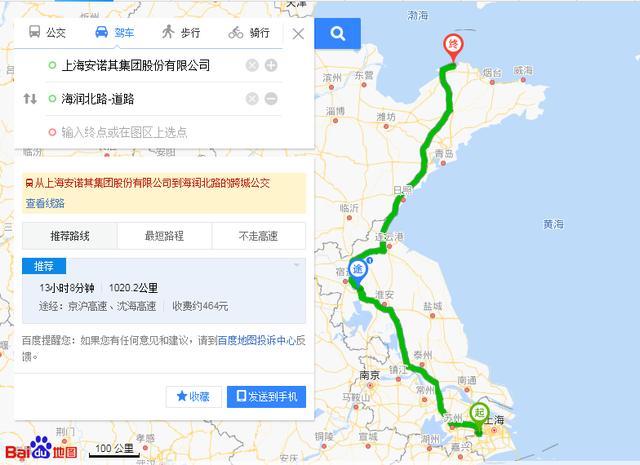Expand the recommended route details arrow
Image resolution: width=640 pixels, height=465 pixels.
coord(297,265)
